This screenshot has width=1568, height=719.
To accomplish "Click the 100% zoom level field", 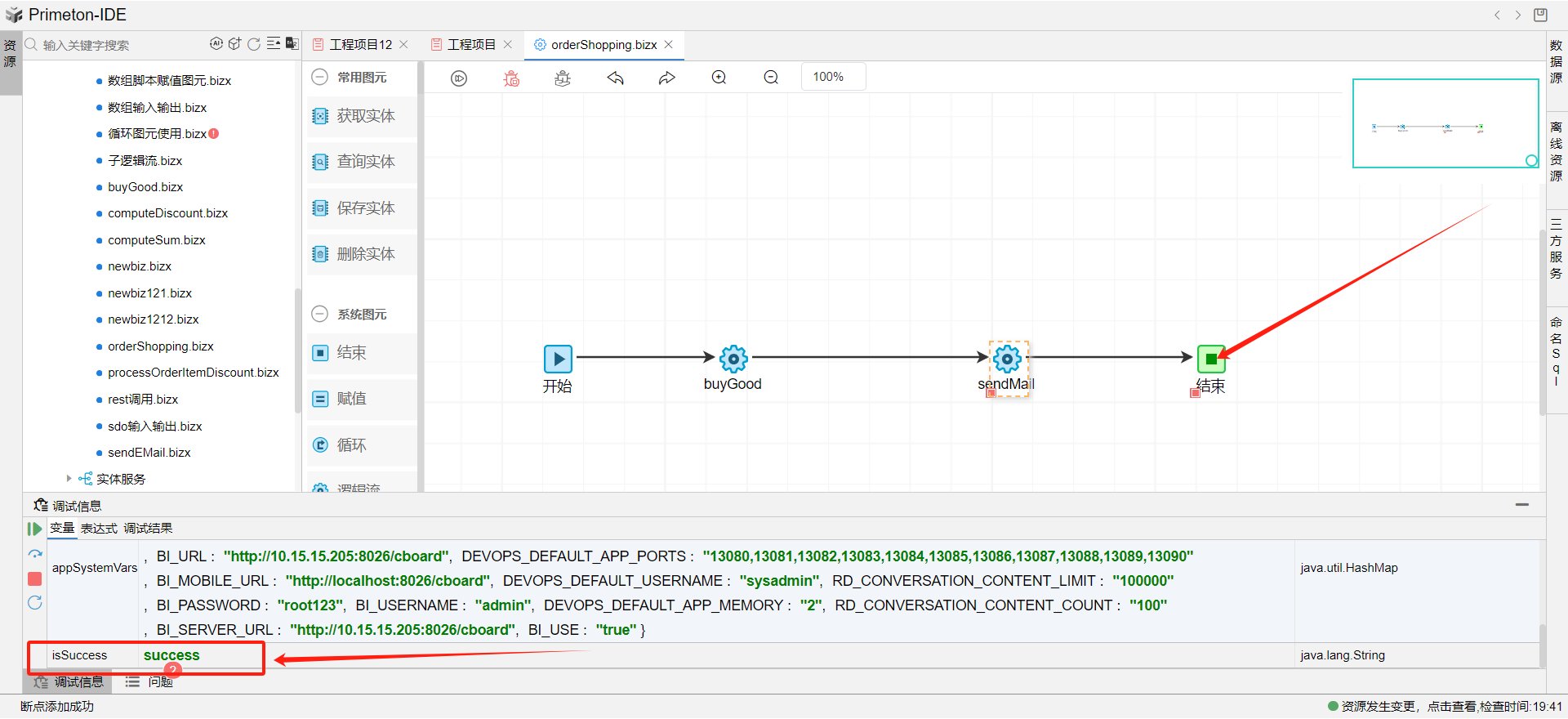I will (x=832, y=77).
